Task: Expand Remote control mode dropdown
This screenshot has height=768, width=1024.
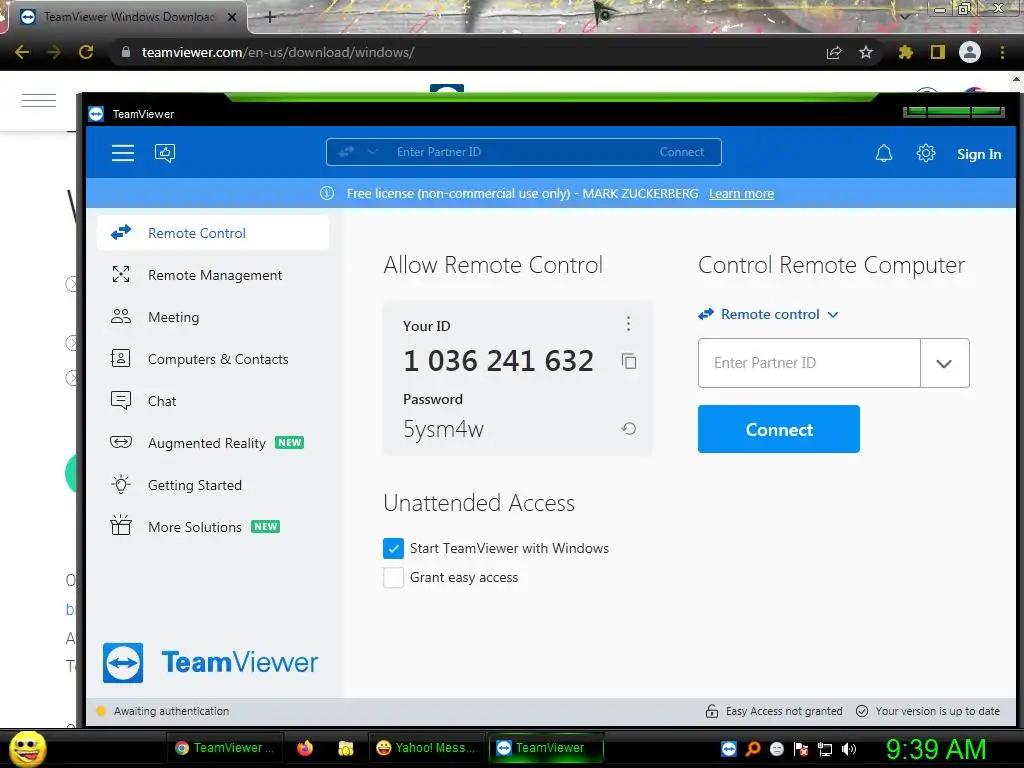Action: click(x=769, y=314)
